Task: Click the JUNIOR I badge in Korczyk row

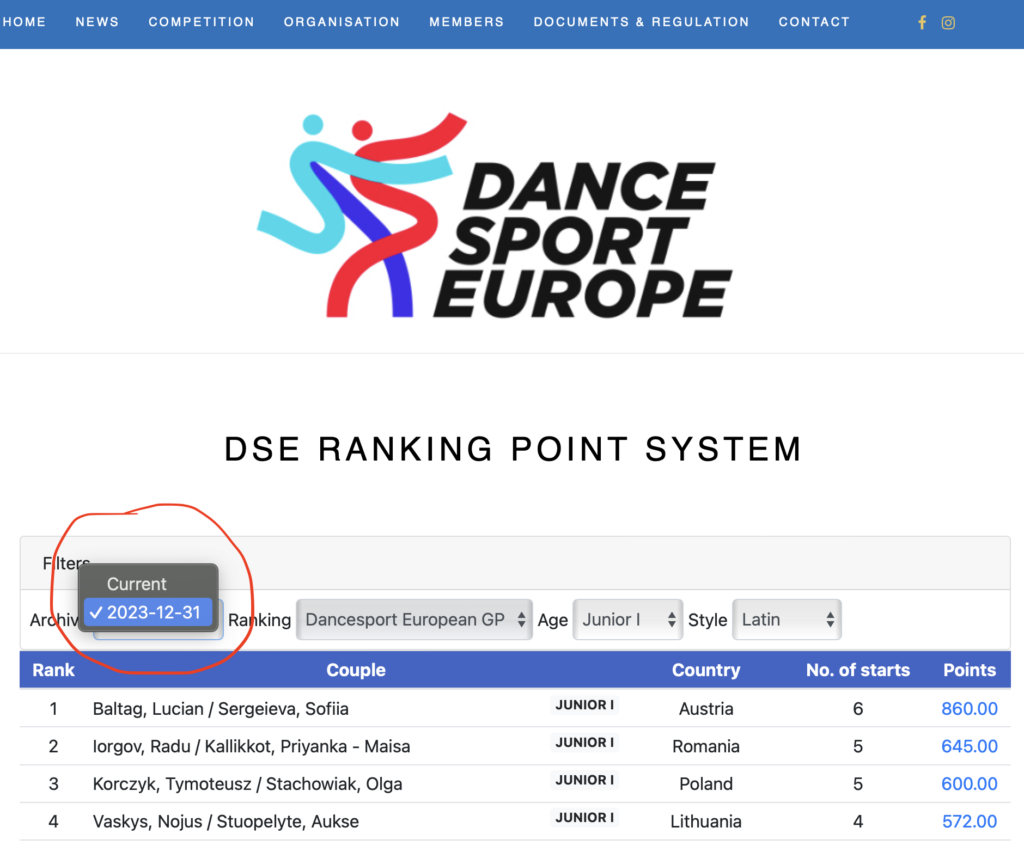Action: [584, 780]
